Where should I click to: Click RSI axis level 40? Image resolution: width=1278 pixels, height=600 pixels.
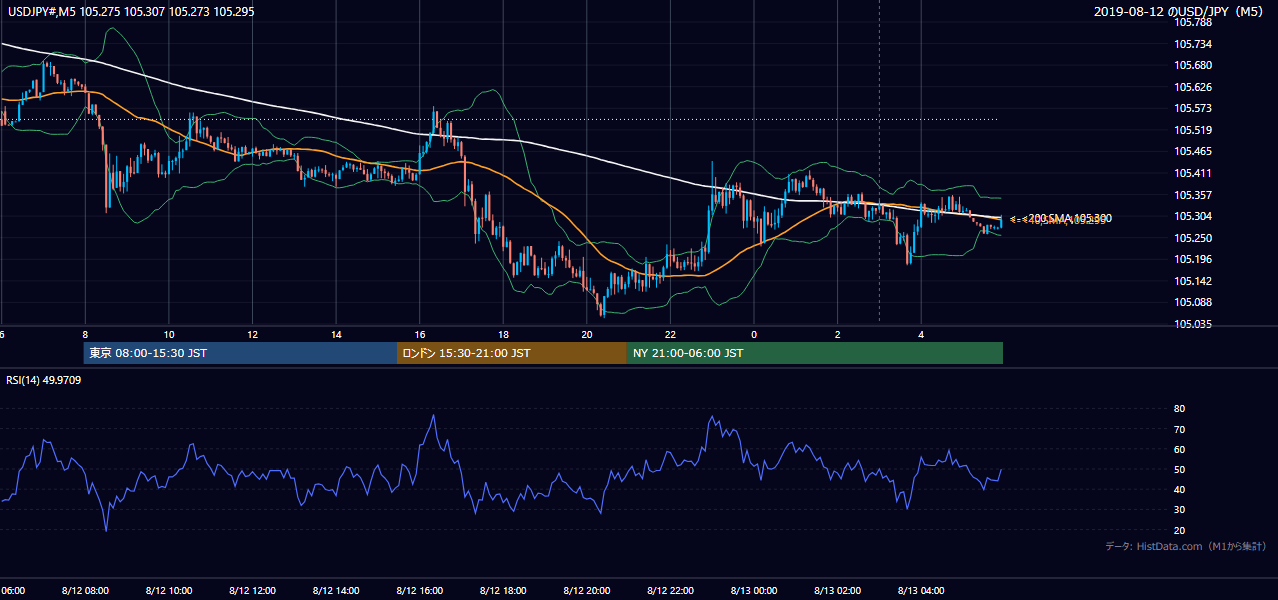point(1179,489)
